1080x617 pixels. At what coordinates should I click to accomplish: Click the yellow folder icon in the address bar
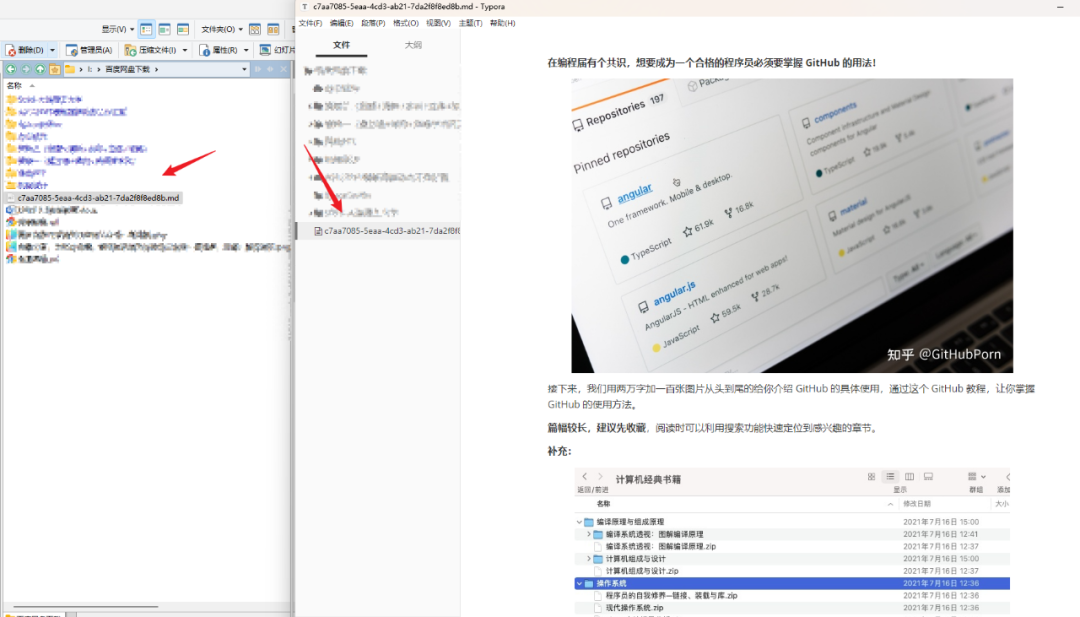(70, 70)
